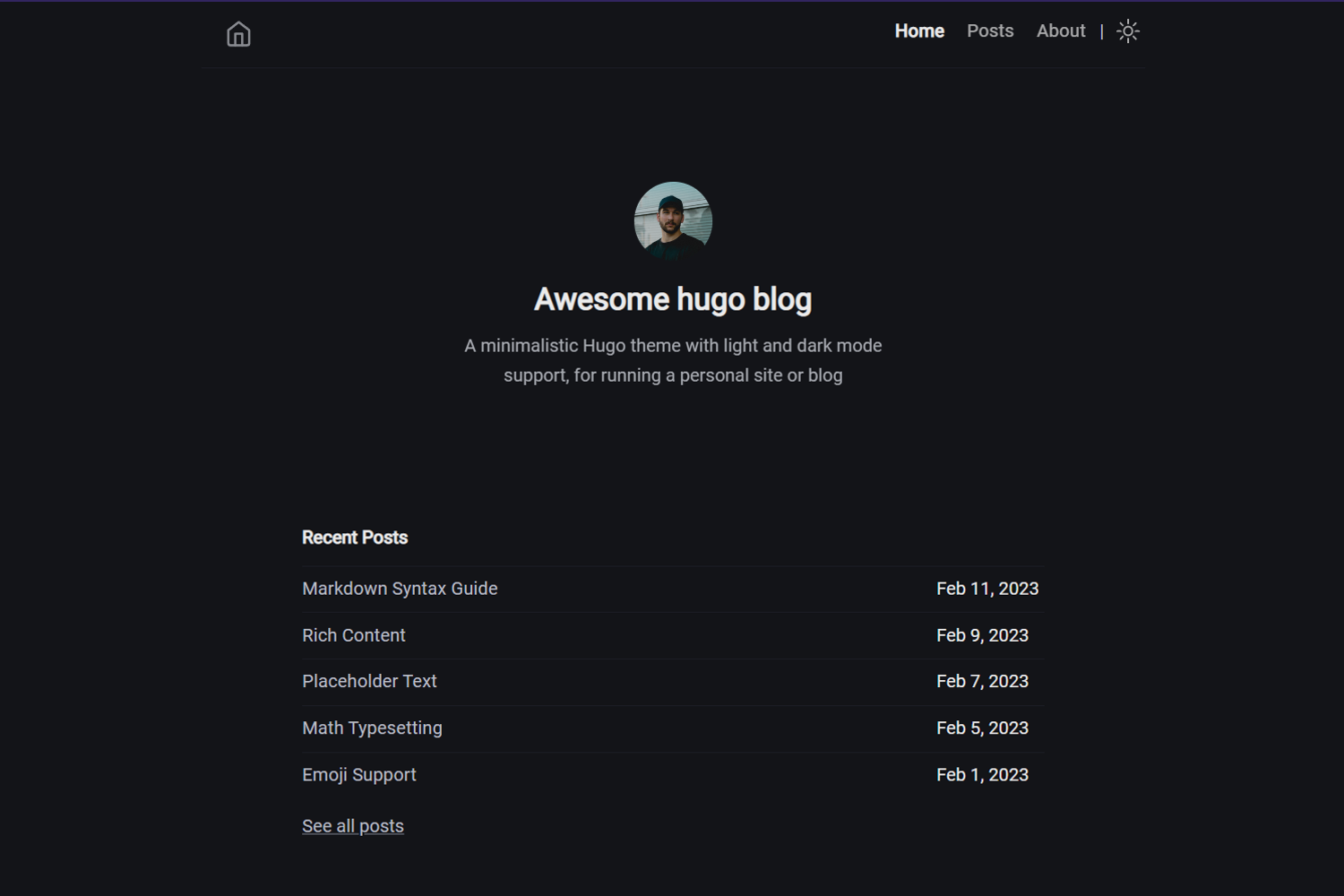
Task: Click the Feb 7, 2023 date label
Action: coord(982,681)
